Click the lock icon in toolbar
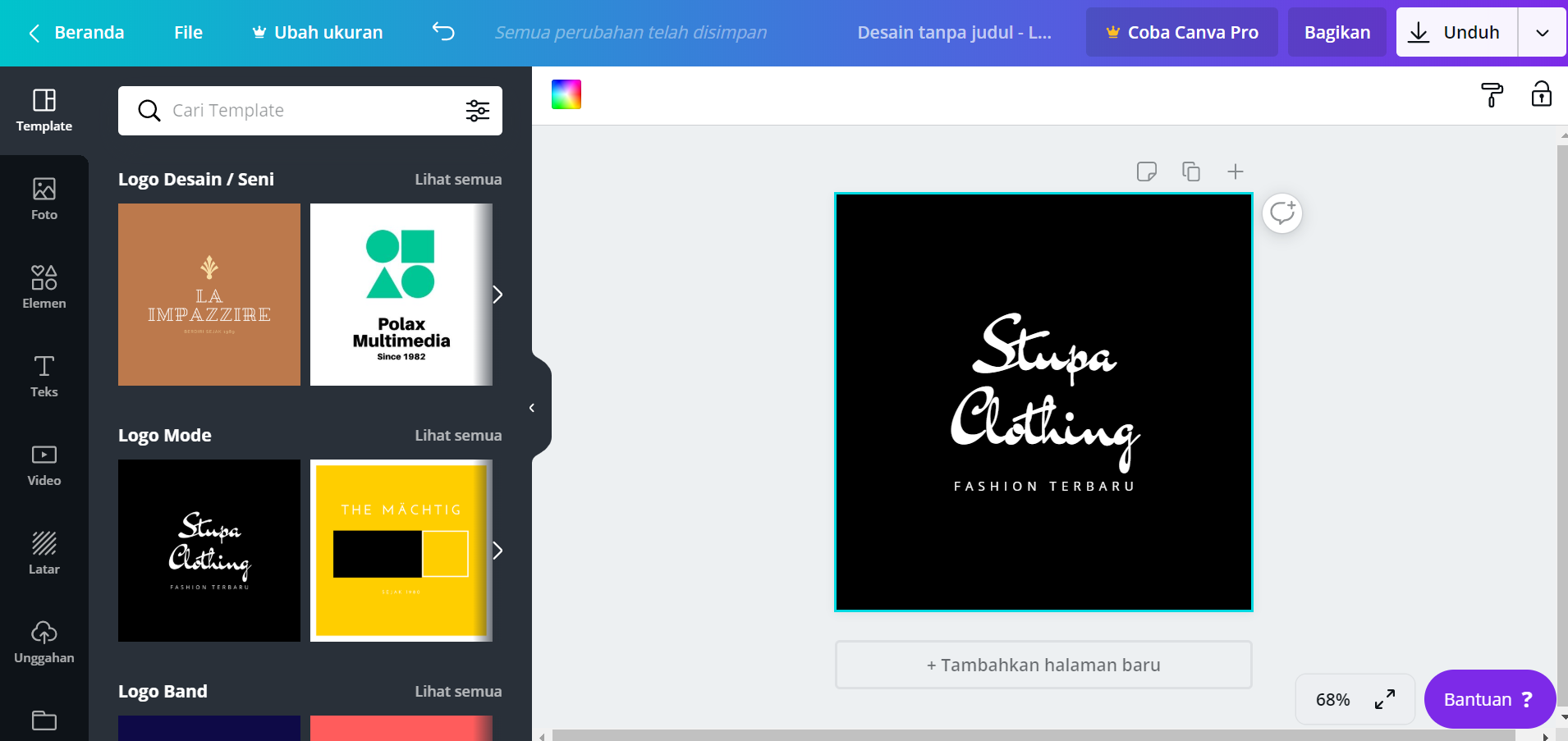 point(1542,94)
